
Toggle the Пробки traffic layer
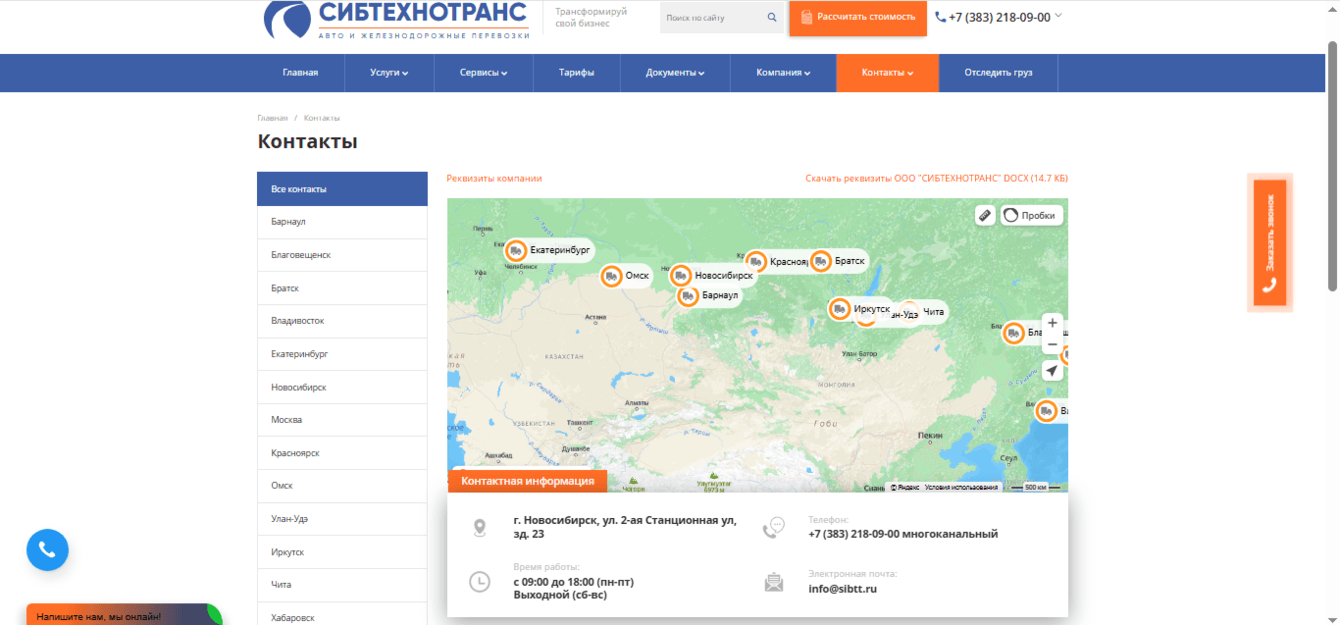(x=1031, y=215)
